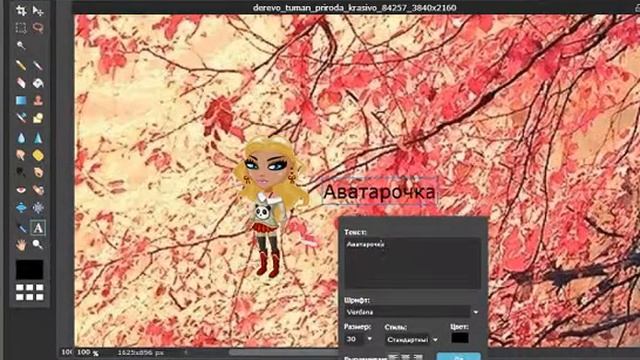The height and width of the screenshot is (360, 640).
Task: Select the Spot Heal tool
Action: pos(38,190)
